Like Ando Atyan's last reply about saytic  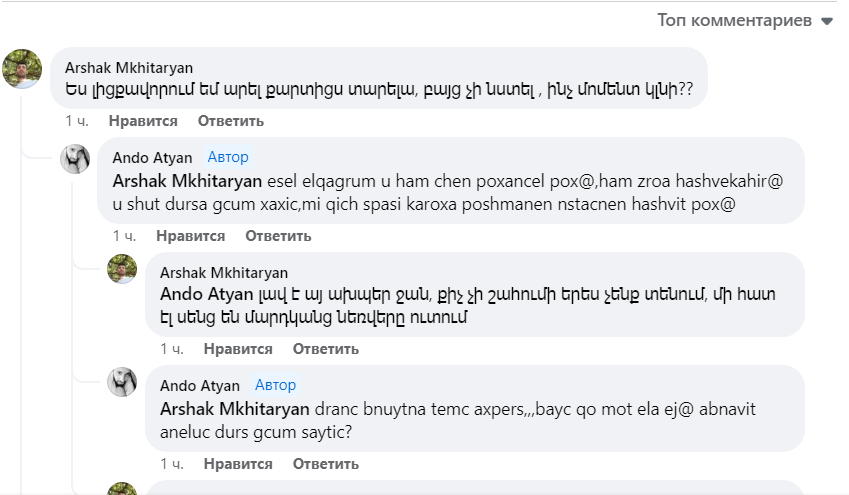[238, 464]
